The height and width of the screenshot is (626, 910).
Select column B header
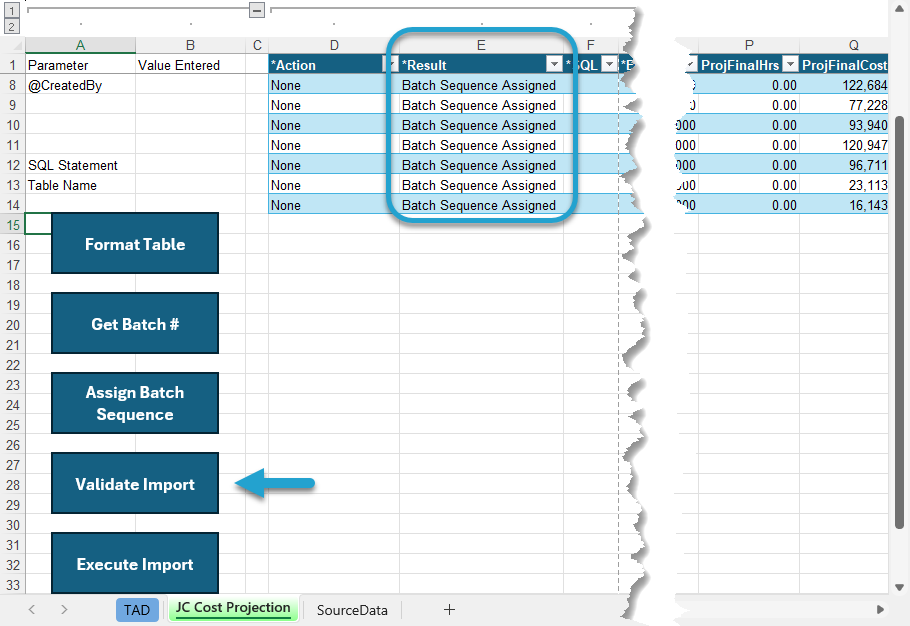(190, 45)
